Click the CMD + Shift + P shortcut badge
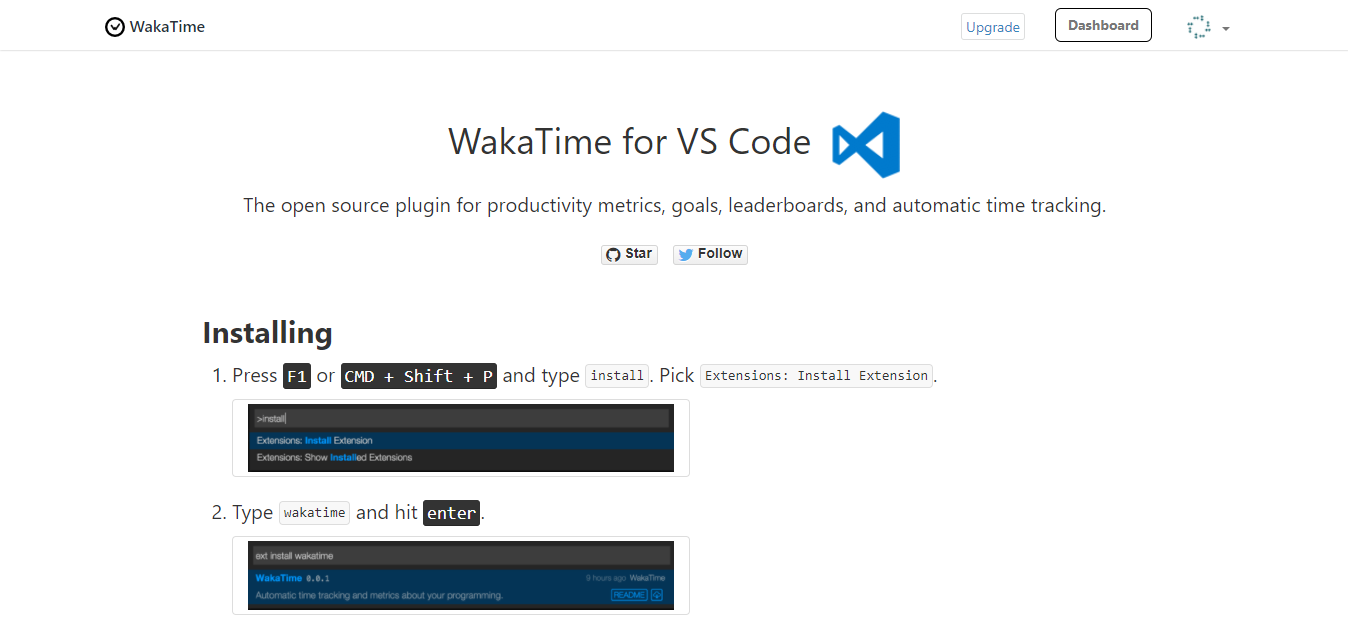The image size is (1348, 618). click(x=418, y=375)
